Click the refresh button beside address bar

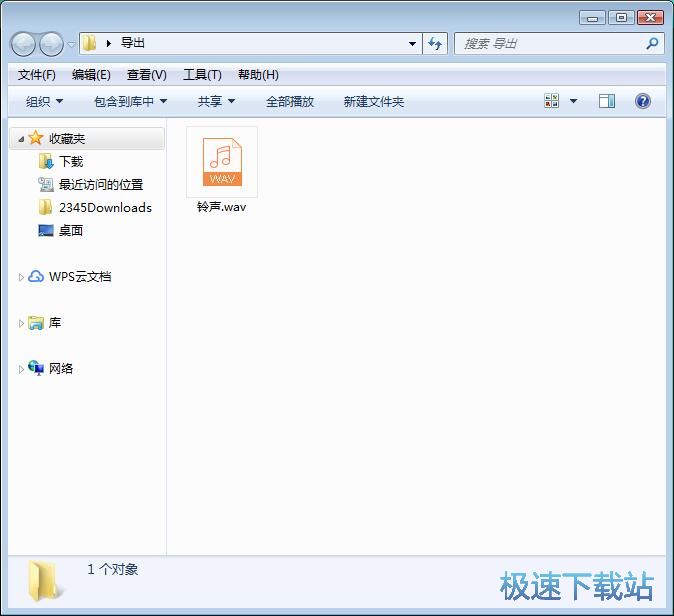tap(435, 43)
